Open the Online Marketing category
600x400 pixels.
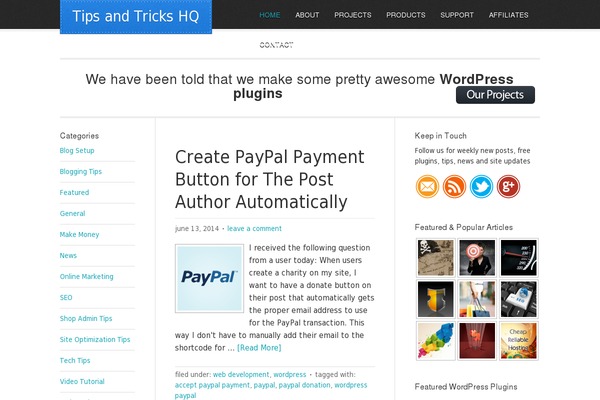coord(86,276)
